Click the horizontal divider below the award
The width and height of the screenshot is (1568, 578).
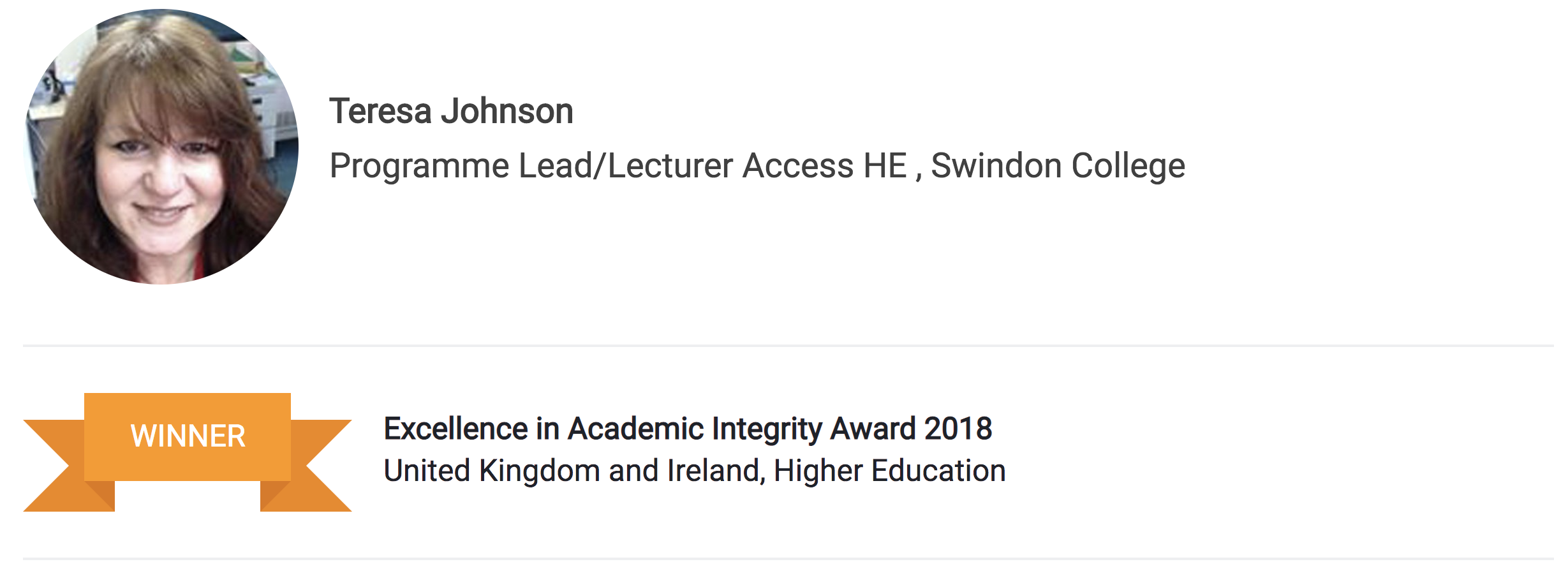(x=788, y=559)
